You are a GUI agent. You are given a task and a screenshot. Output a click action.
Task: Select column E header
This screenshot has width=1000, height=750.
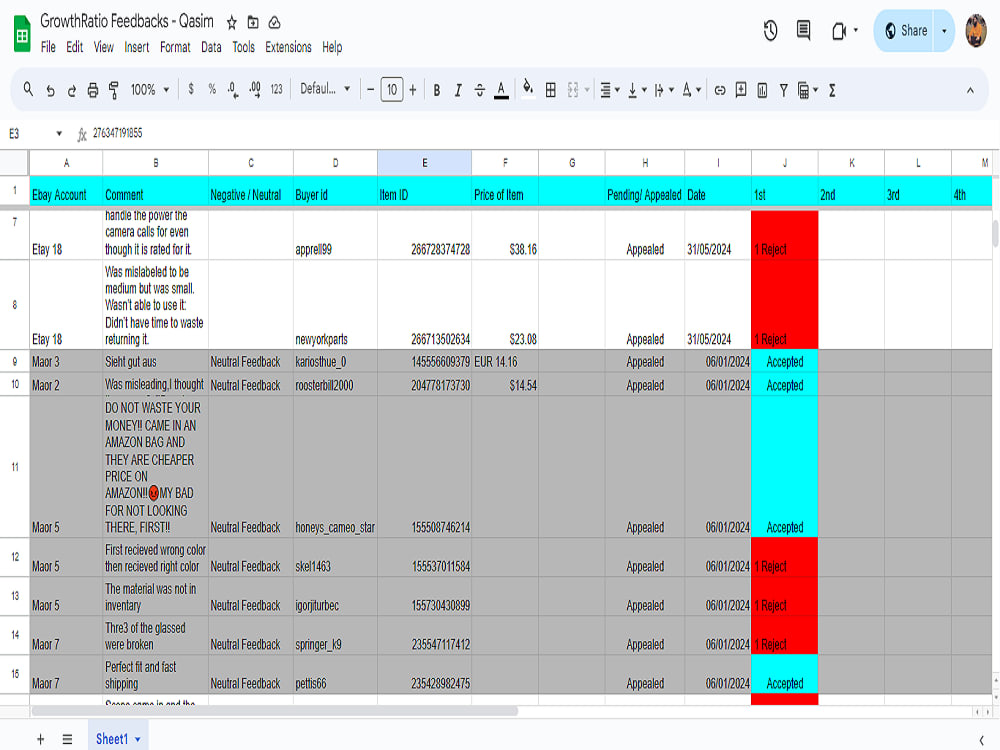(x=424, y=163)
